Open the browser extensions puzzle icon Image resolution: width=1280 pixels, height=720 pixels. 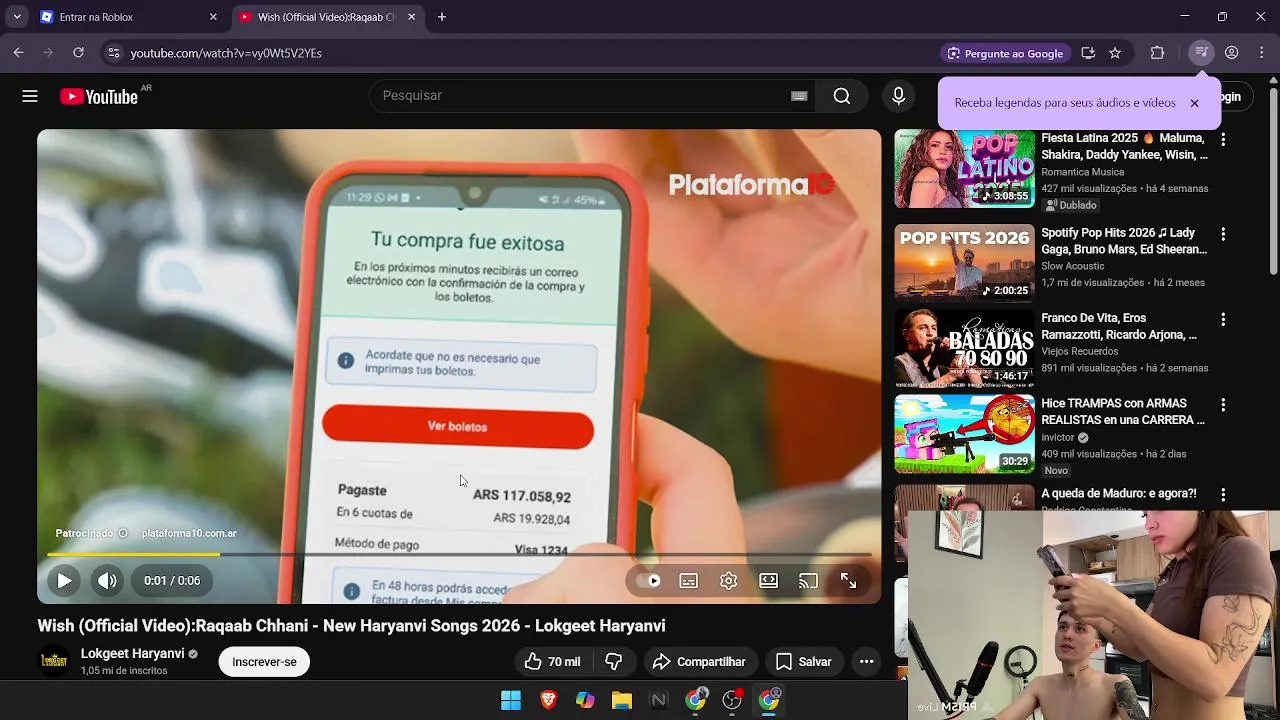1158,53
